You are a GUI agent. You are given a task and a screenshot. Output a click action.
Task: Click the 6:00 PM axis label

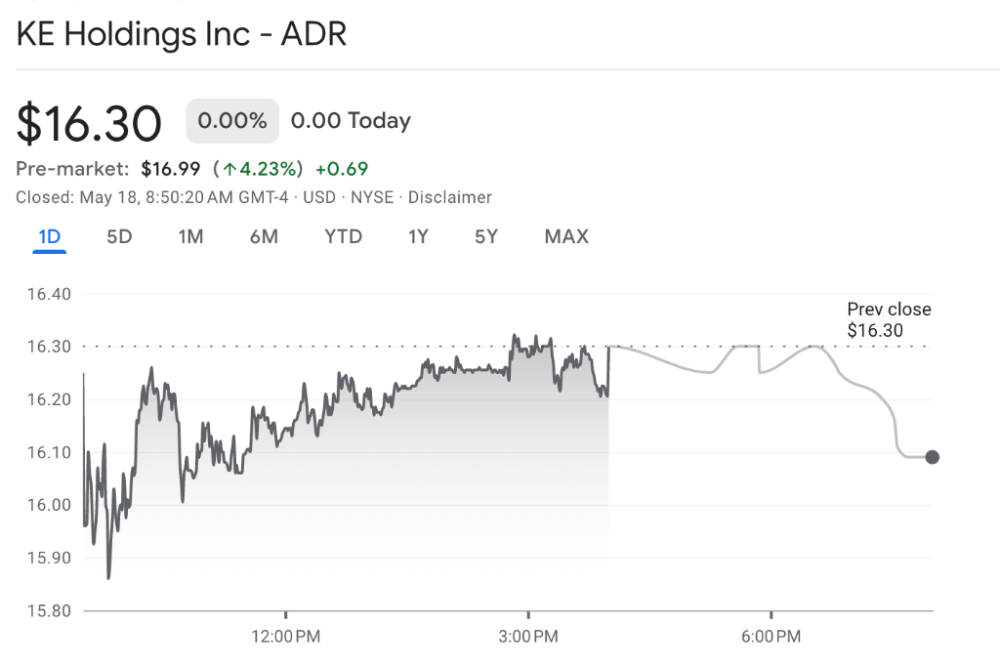771,636
